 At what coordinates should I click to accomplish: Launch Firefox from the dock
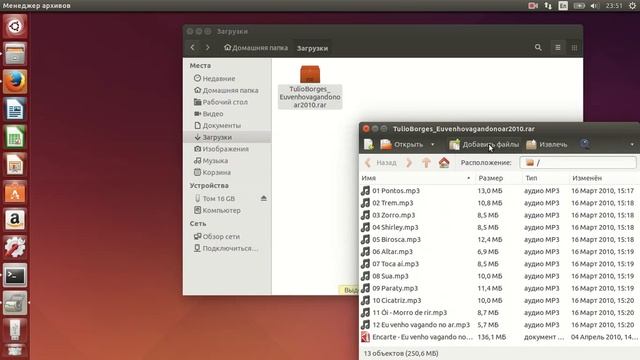click(15, 81)
